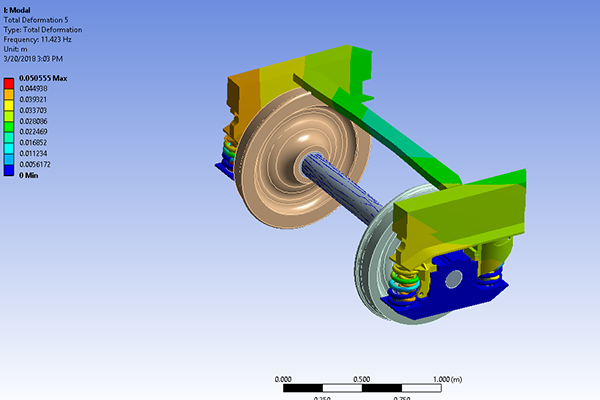Select the Unit: m label
The width and height of the screenshot is (600, 400).
pyautogui.click(x=15, y=49)
